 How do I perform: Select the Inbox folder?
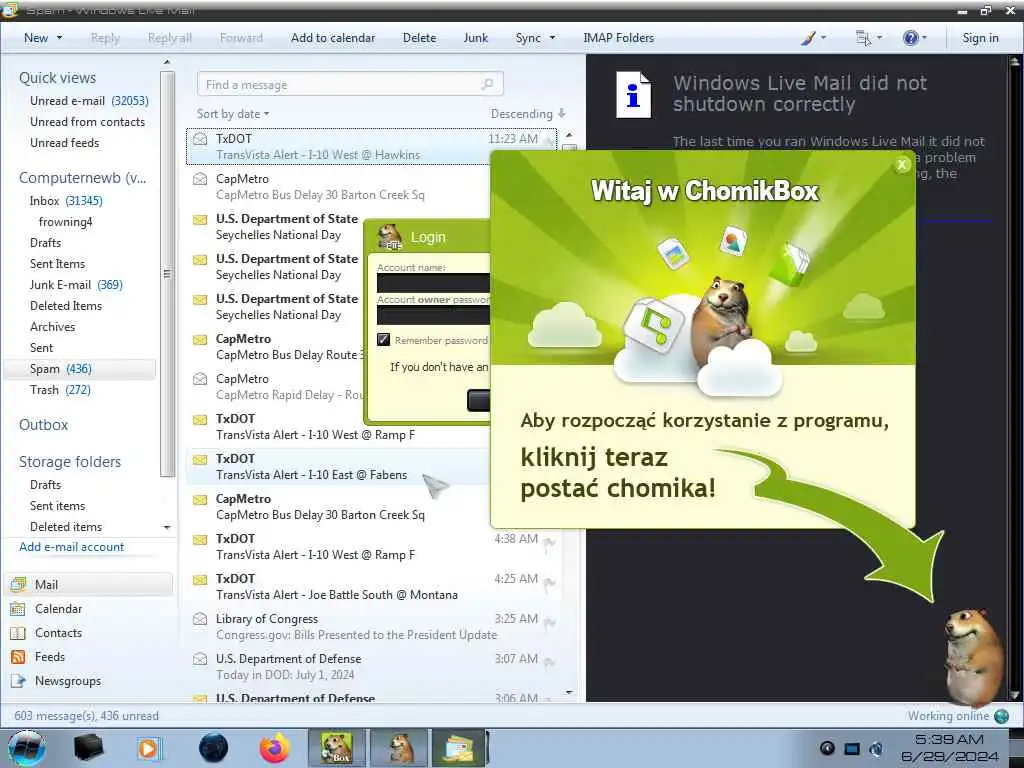coord(66,200)
